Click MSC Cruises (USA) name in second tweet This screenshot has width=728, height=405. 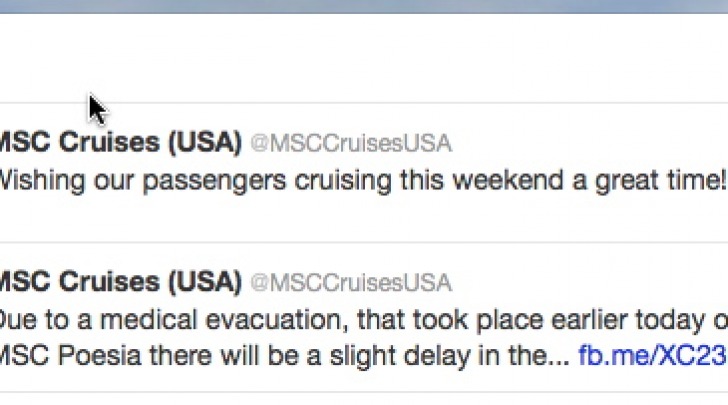pyautogui.click(x=121, y=281)
